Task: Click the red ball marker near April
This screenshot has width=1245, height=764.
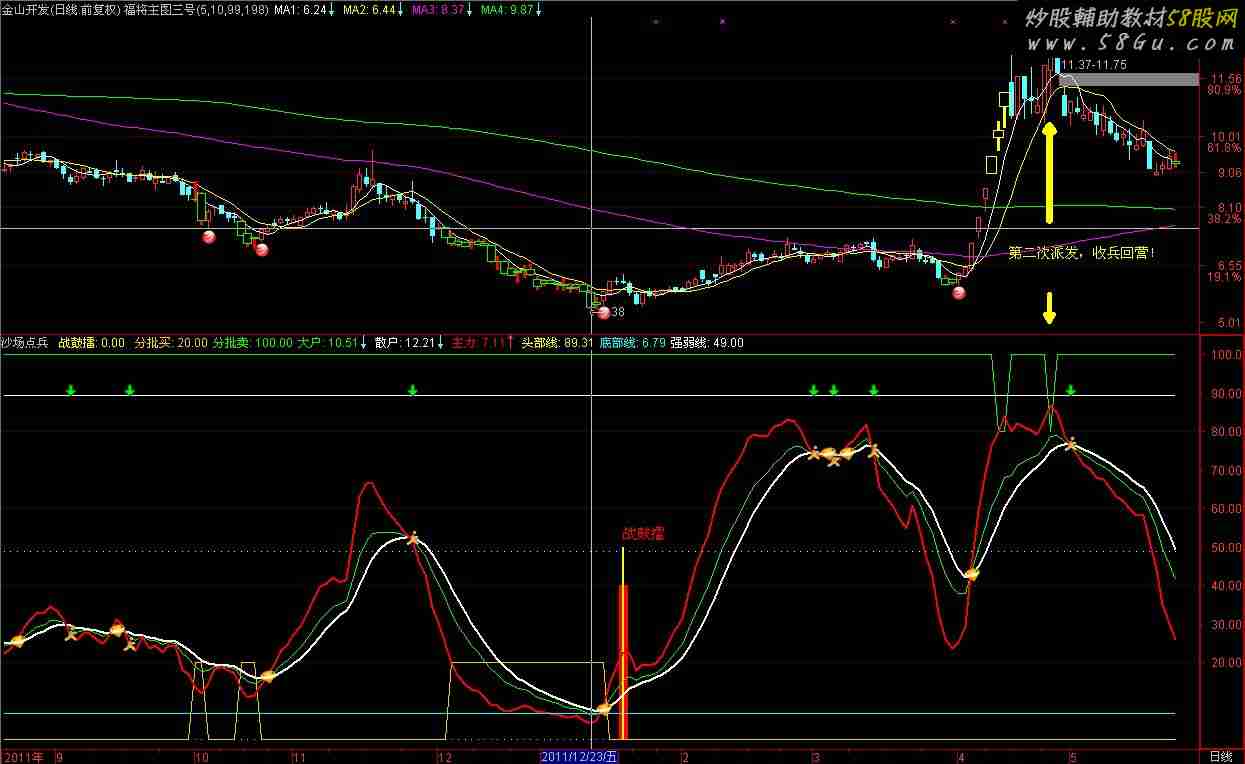Action: click(958, 293)
